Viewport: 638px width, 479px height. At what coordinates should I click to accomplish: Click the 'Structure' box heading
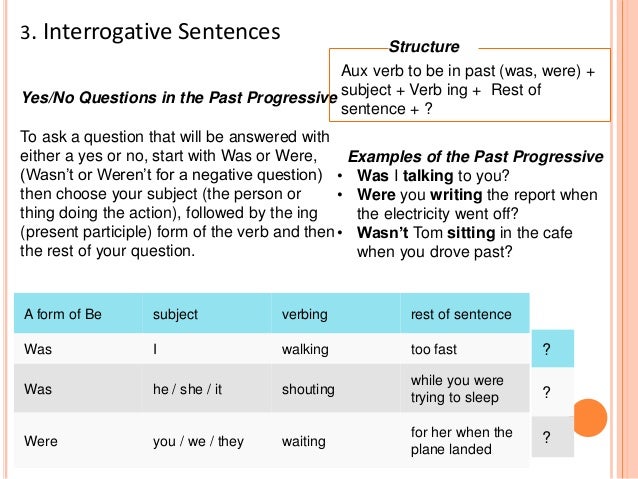424,46
